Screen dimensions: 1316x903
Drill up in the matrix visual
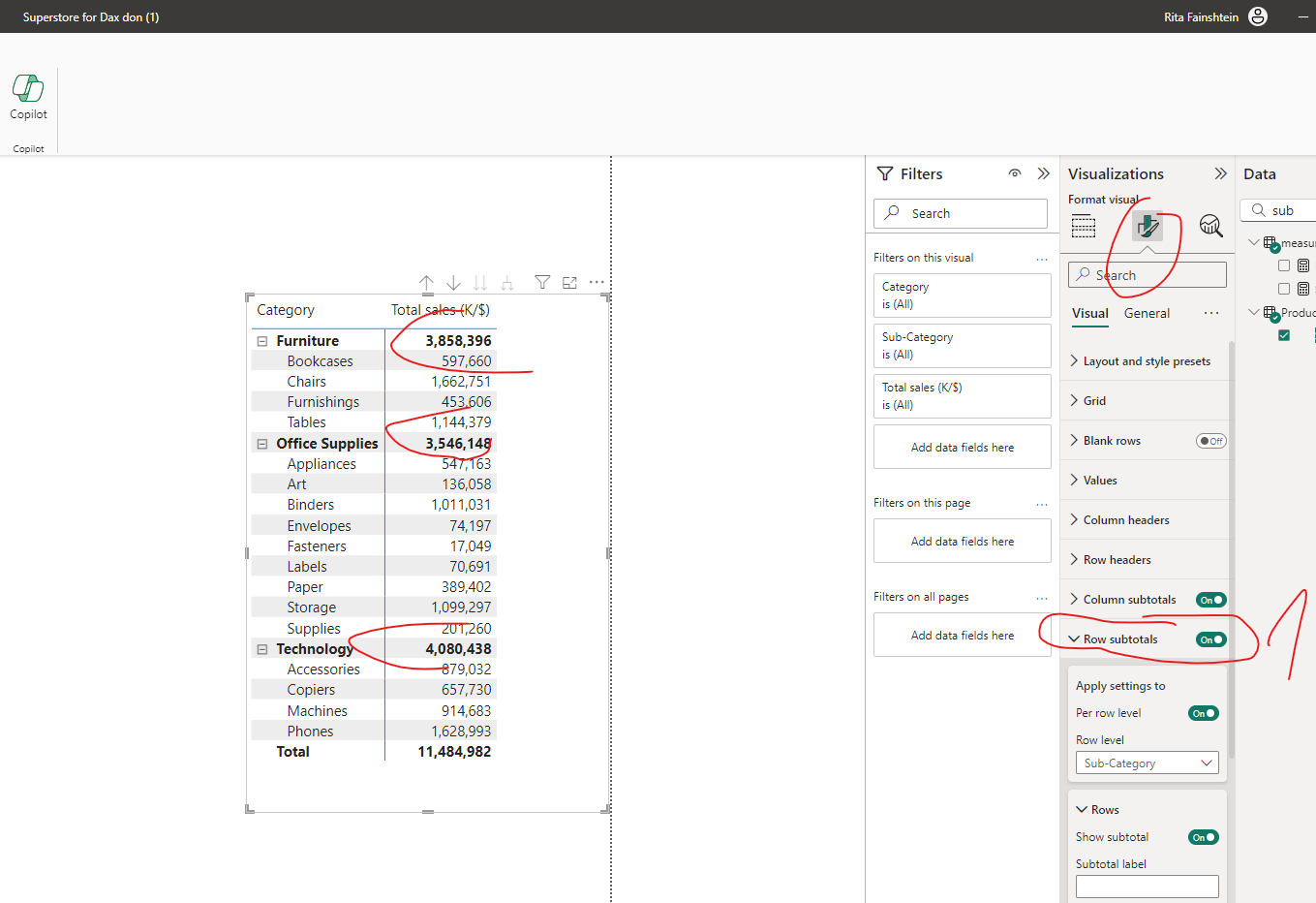coord(426,283)
